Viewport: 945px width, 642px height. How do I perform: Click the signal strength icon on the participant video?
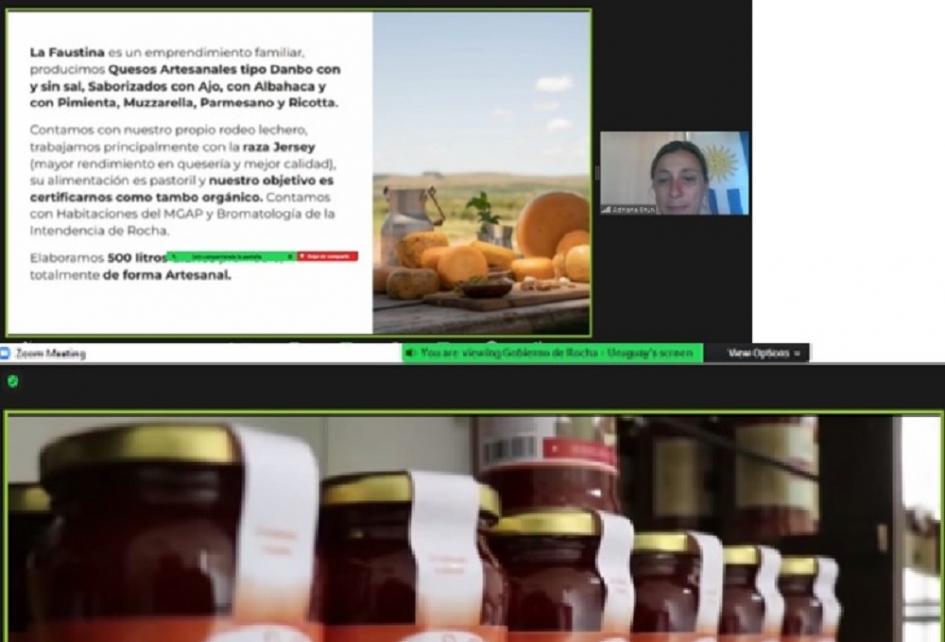pos(606,210)
